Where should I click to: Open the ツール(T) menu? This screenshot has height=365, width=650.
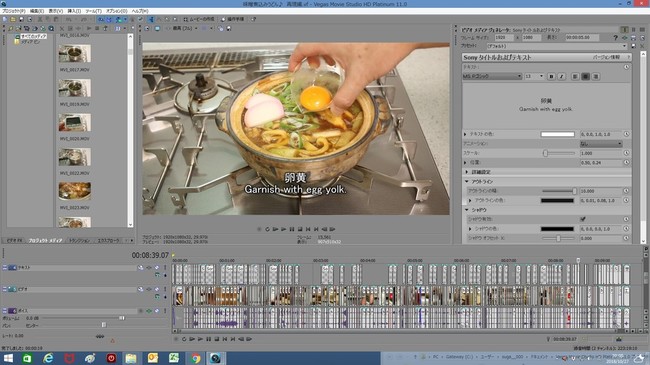(x=93, y=11)
